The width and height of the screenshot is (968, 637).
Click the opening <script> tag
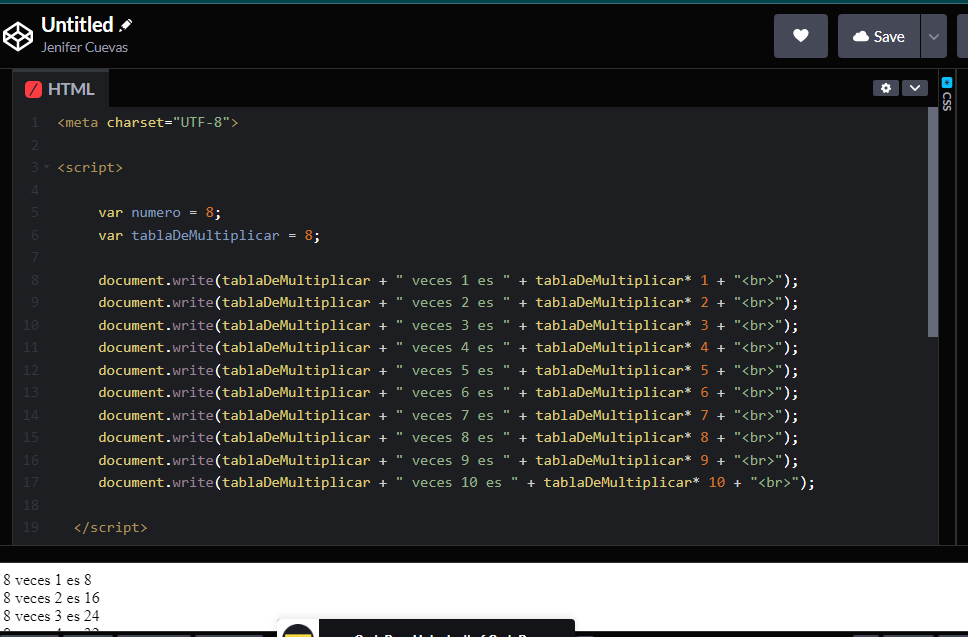point(90,167)
